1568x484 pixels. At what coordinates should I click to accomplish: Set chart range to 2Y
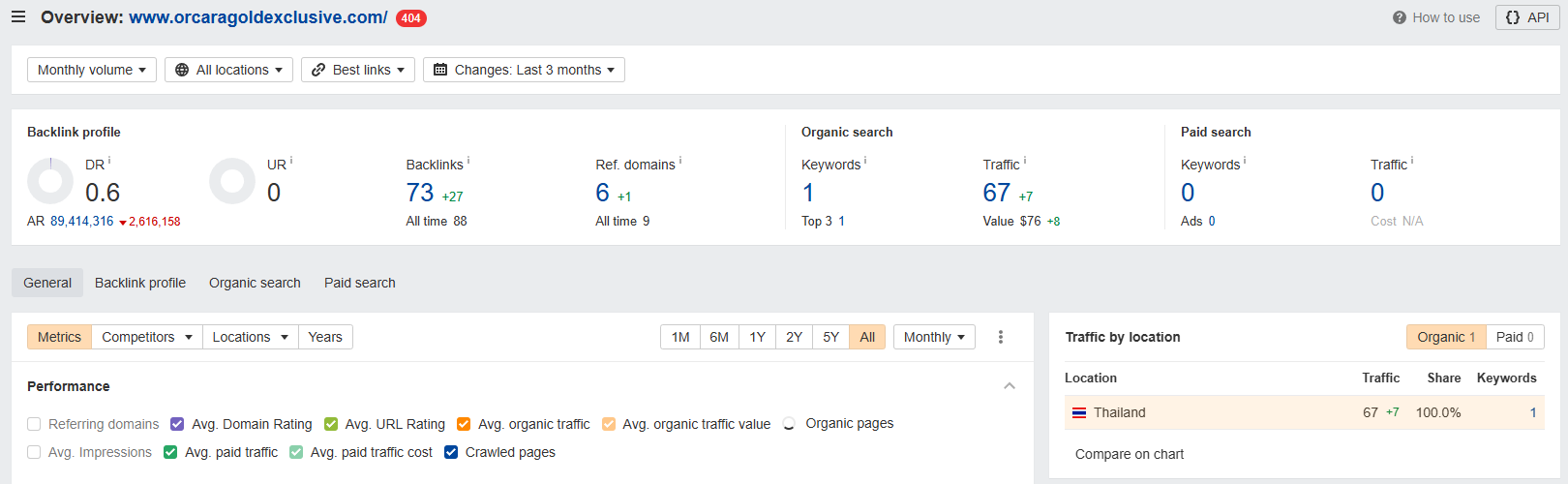[x=795, y=337]
